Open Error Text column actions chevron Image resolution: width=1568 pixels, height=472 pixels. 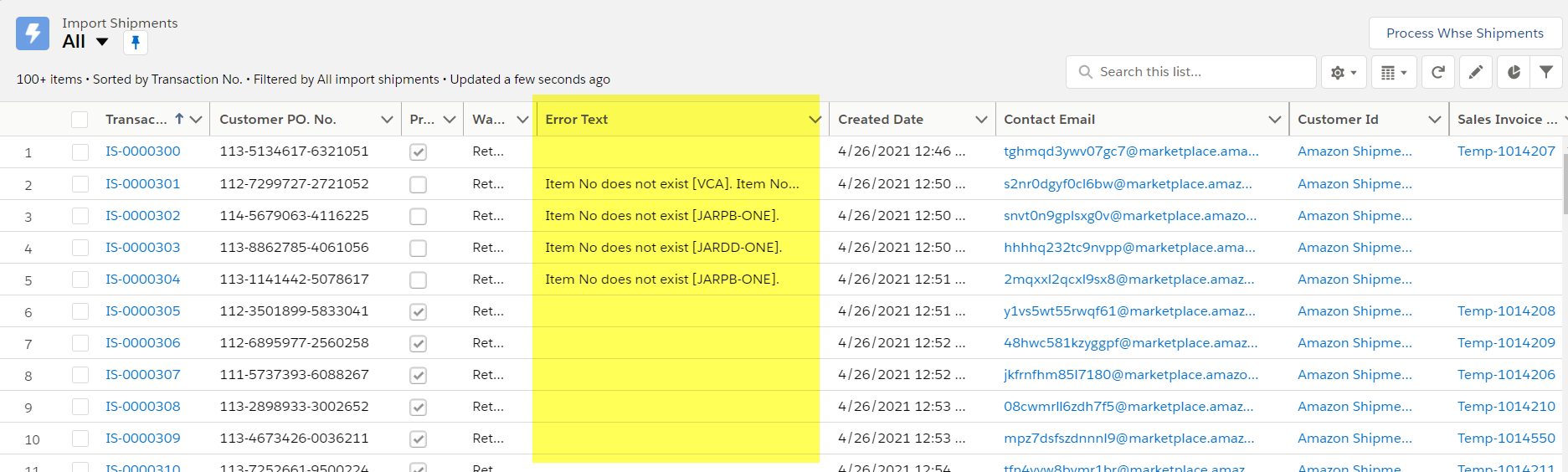click(x=815, y=120)
